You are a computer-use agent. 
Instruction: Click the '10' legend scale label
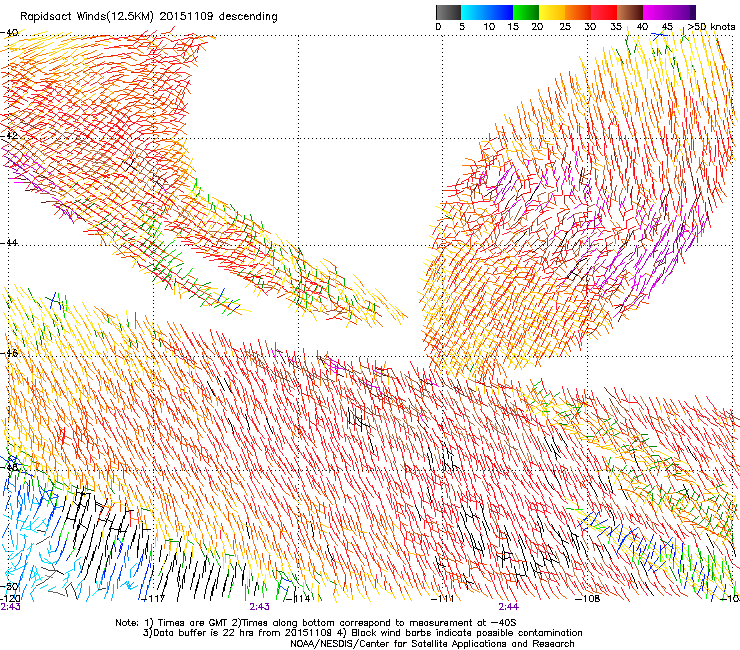pos(489,27)
